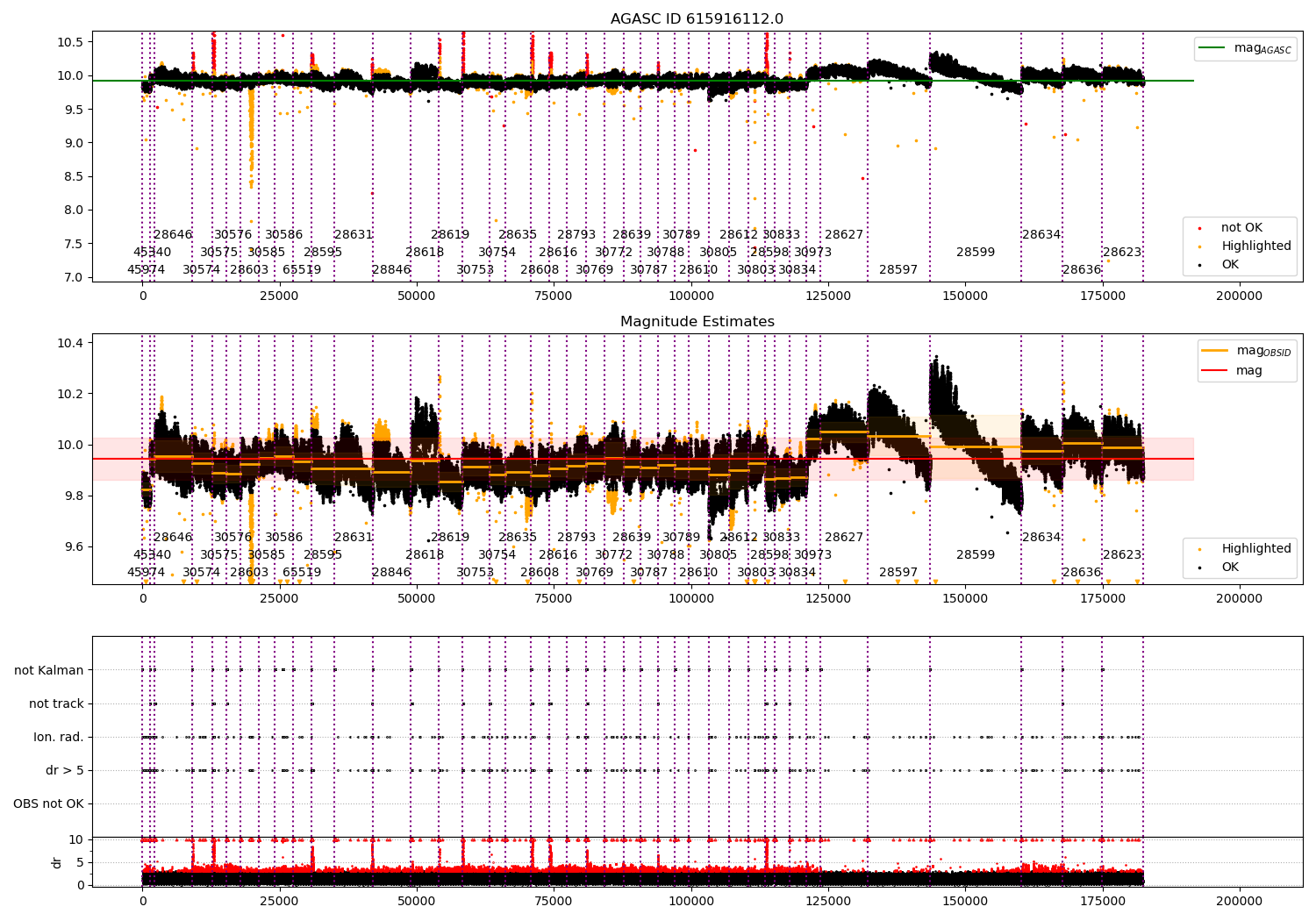
Task: Click the red mag legend line sample
Action: click(1214, 370)
